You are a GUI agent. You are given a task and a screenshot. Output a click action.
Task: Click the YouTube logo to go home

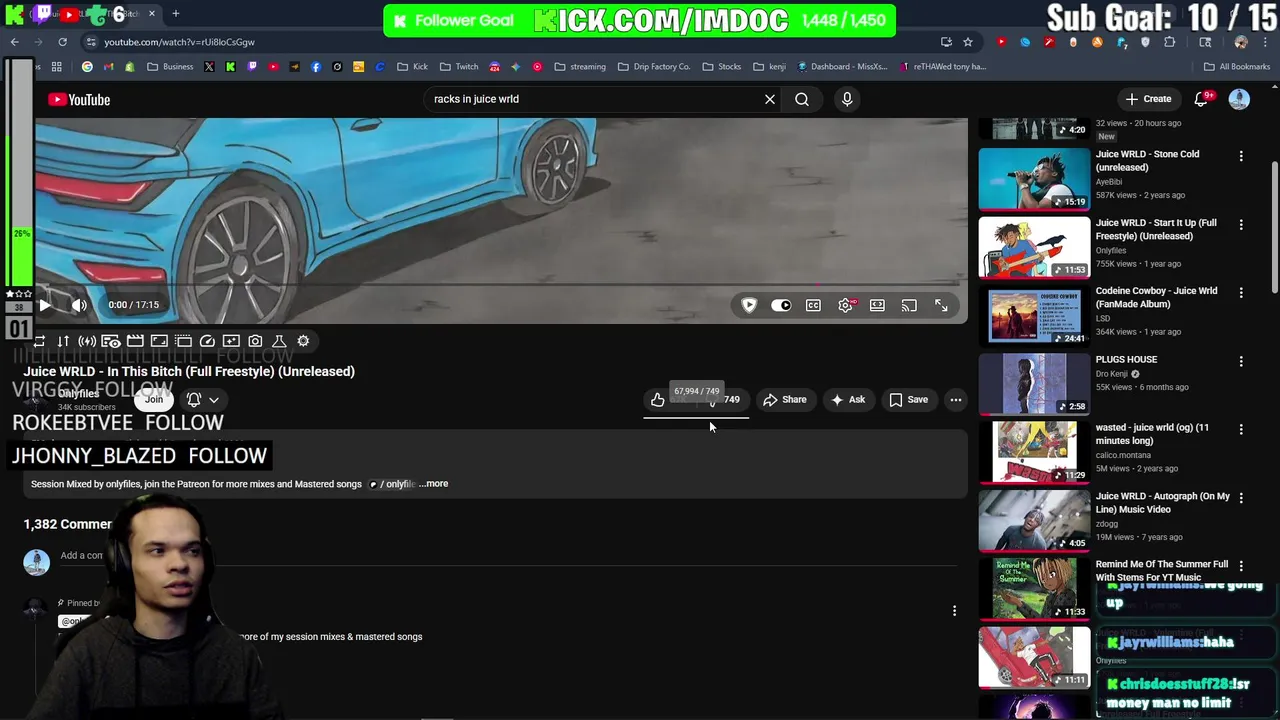(x=79, y=99)
